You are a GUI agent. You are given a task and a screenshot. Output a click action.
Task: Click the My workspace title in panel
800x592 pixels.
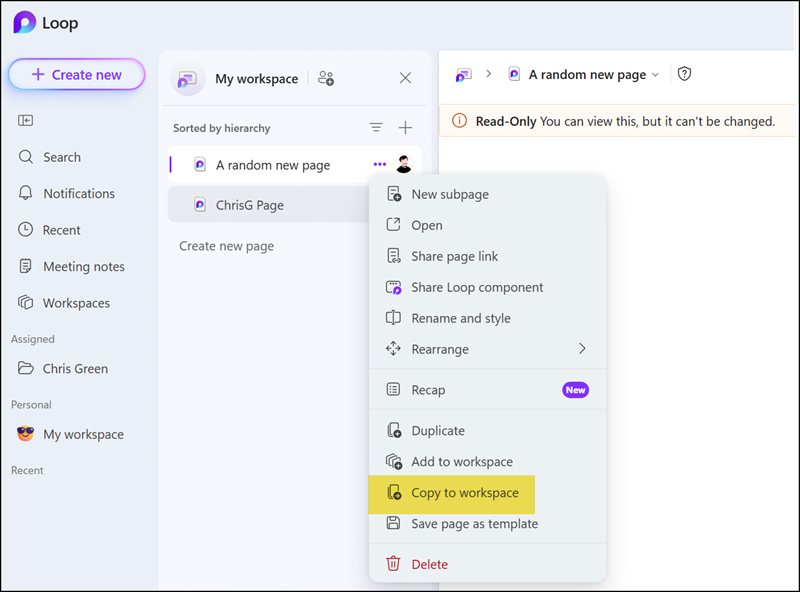click(257, 79)
